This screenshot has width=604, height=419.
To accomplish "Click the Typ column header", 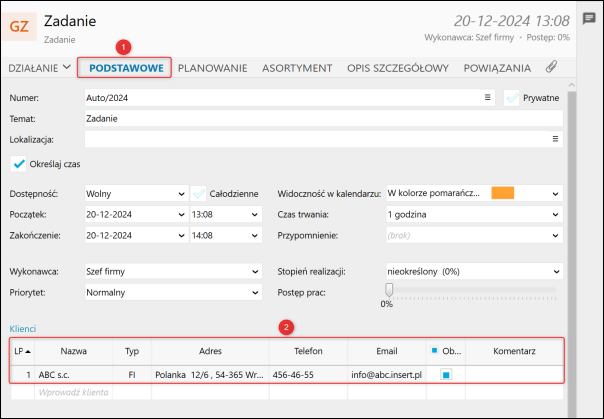I will point(132,351).
